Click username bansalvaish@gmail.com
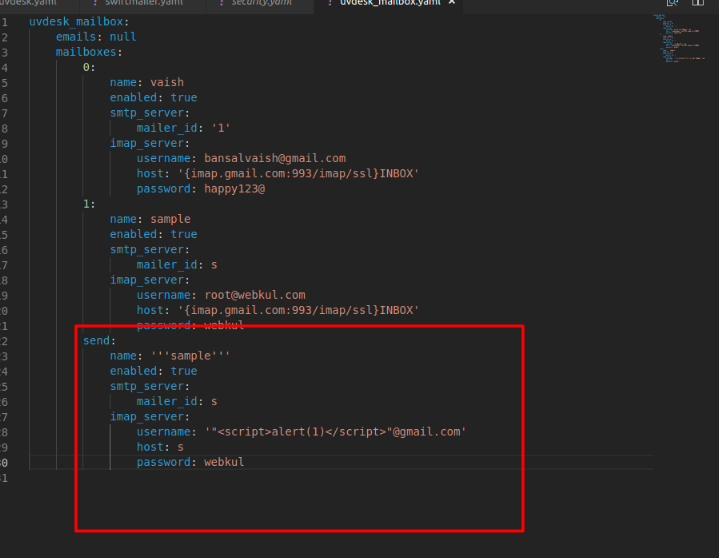Viewport: 719px width, 558px height. (x=275, y=158)
